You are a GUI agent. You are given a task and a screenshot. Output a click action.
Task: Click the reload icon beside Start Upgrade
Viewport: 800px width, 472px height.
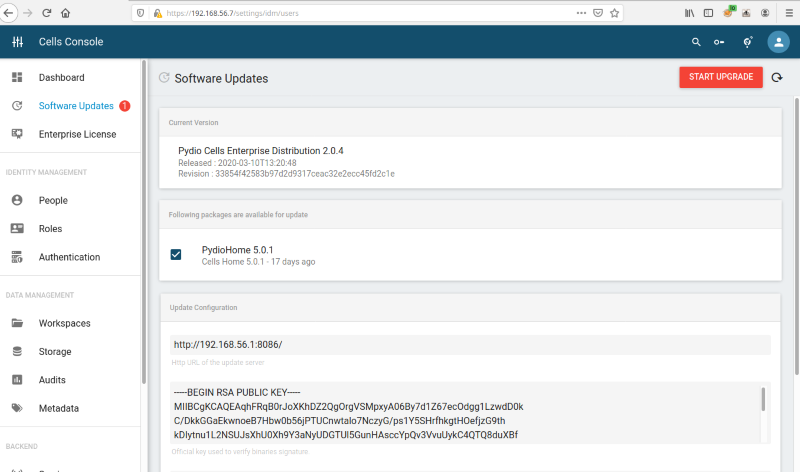(x=777, y=78)
